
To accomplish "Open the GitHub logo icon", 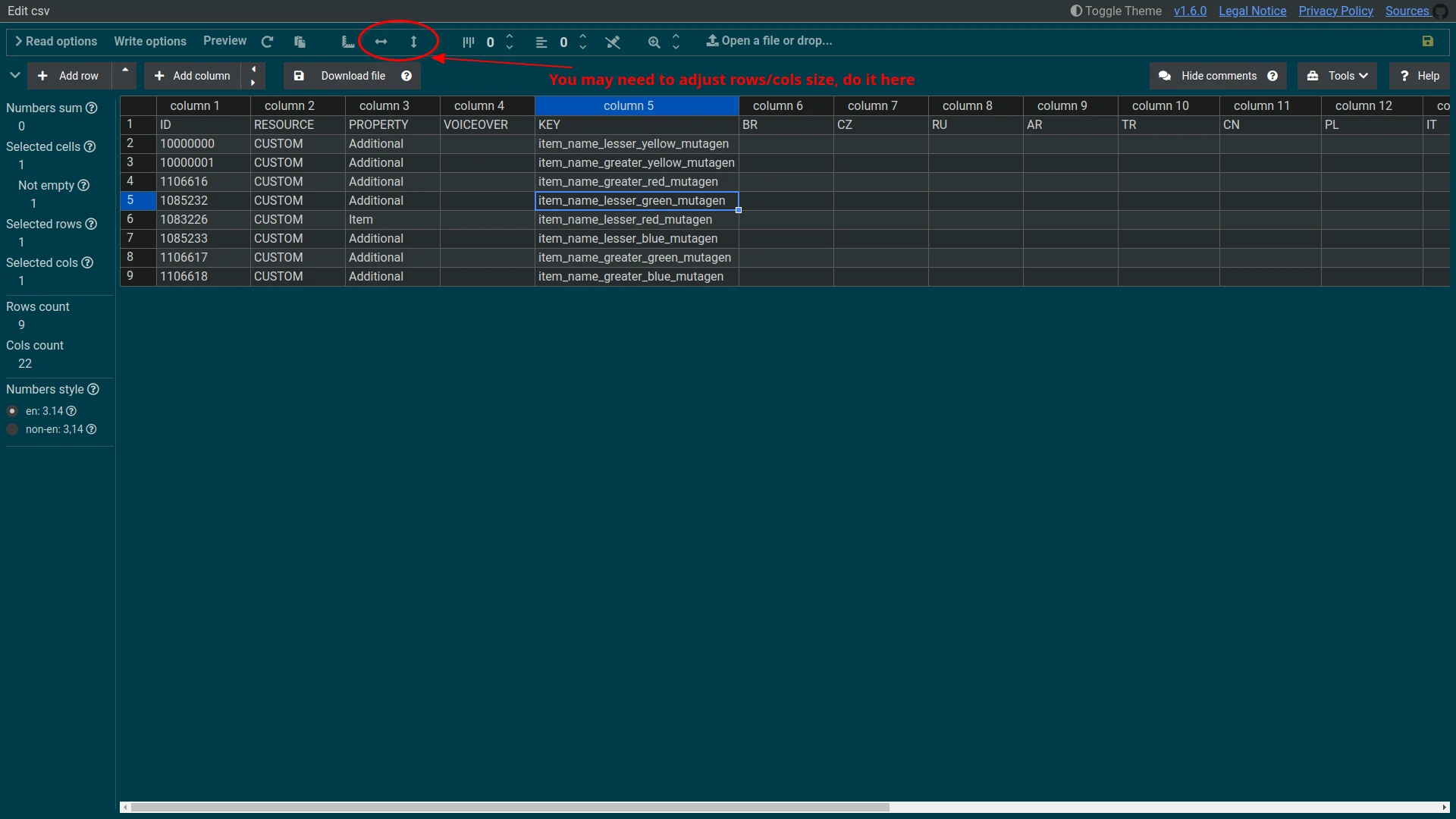I will click(1441, 11).
